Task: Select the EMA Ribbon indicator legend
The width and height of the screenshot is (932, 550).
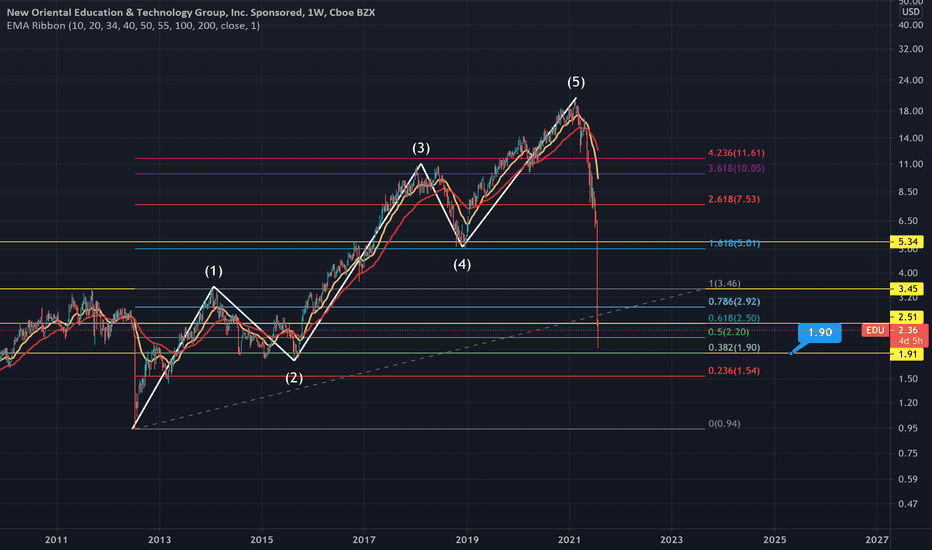Action: click(133, 26)
